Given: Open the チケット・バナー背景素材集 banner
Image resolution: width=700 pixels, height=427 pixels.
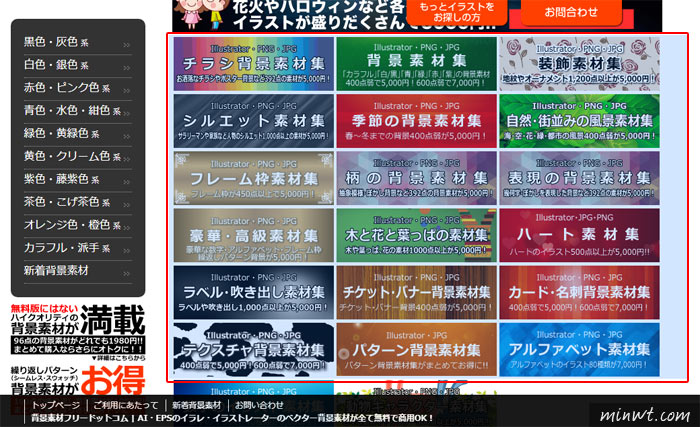Looking at the screenshot, I should (417, 293).
